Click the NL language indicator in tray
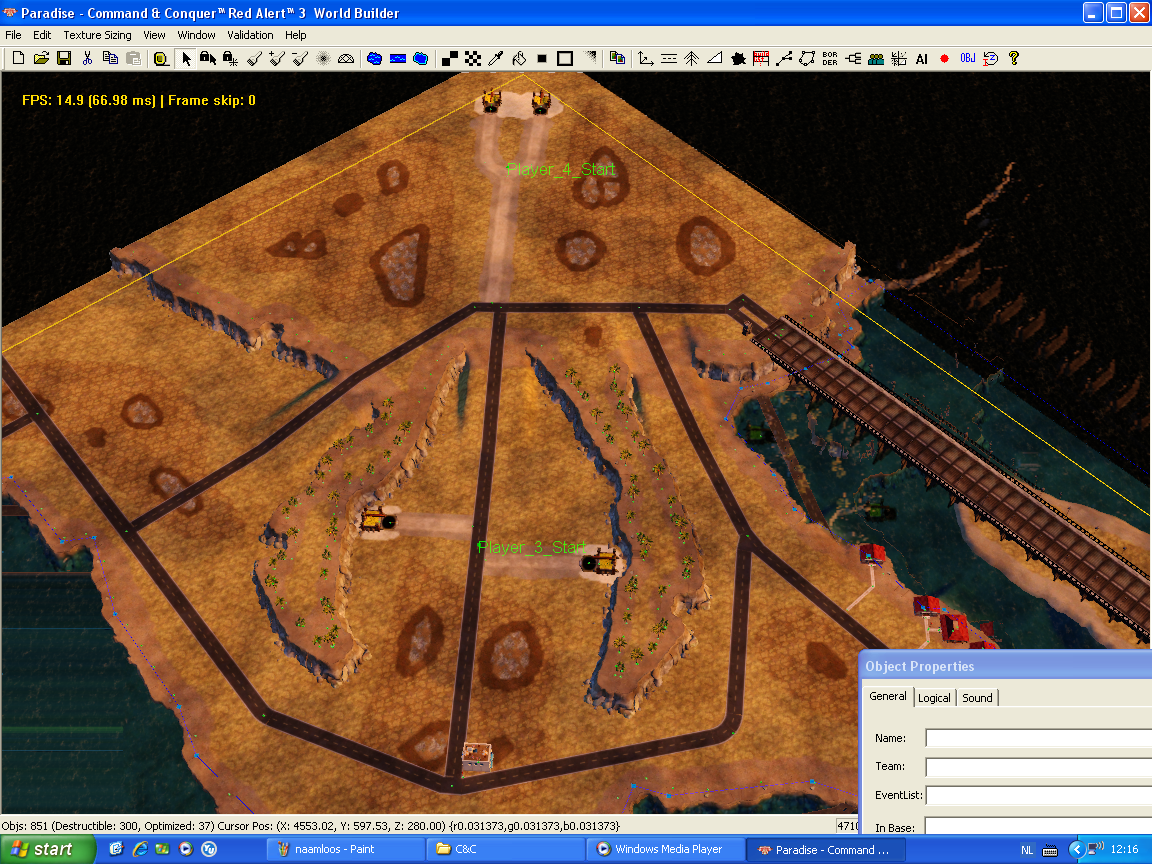1152x864 pixels. coord(1026,850)
